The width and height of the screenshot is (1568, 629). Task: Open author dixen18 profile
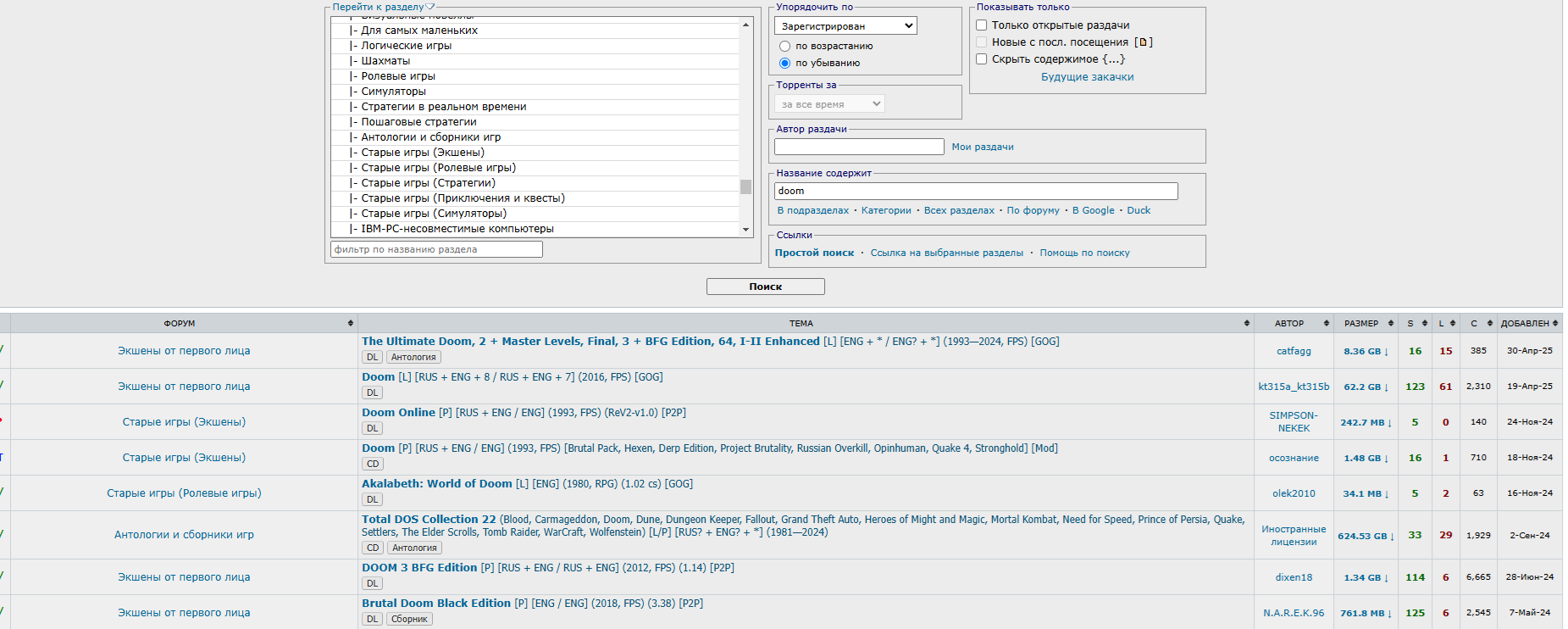[x=1294, y=577]
